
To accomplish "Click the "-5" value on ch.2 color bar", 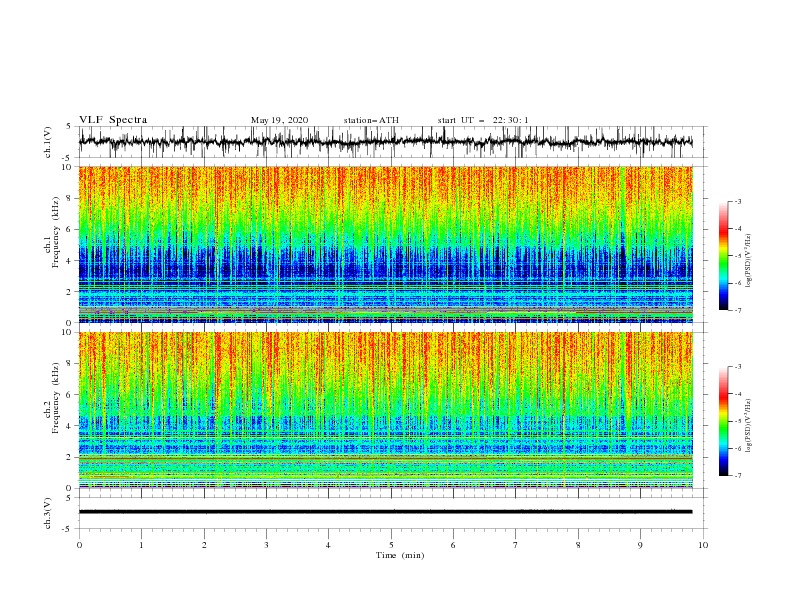I will click(x=737, y=421).
